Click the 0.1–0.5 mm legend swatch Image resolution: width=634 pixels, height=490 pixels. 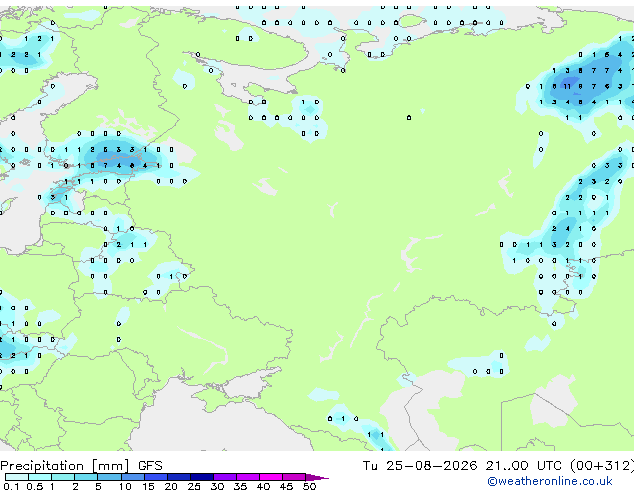click(17, 477)
